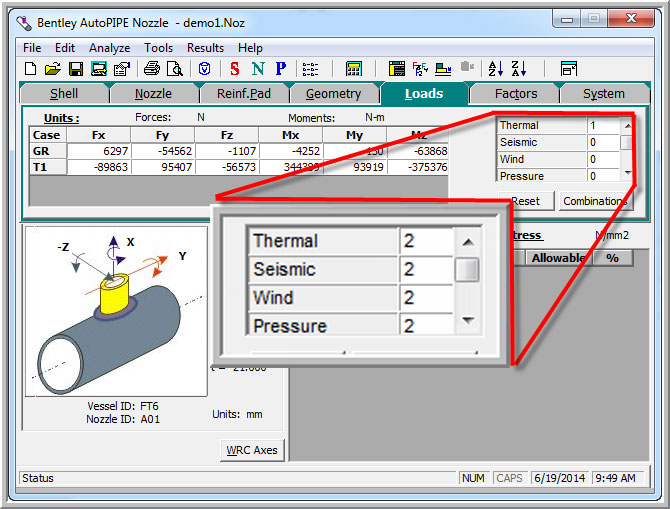Click T1 Fx cell value -89863
The height and width of the screenshot is (509, 670).
tap(99, 167)
